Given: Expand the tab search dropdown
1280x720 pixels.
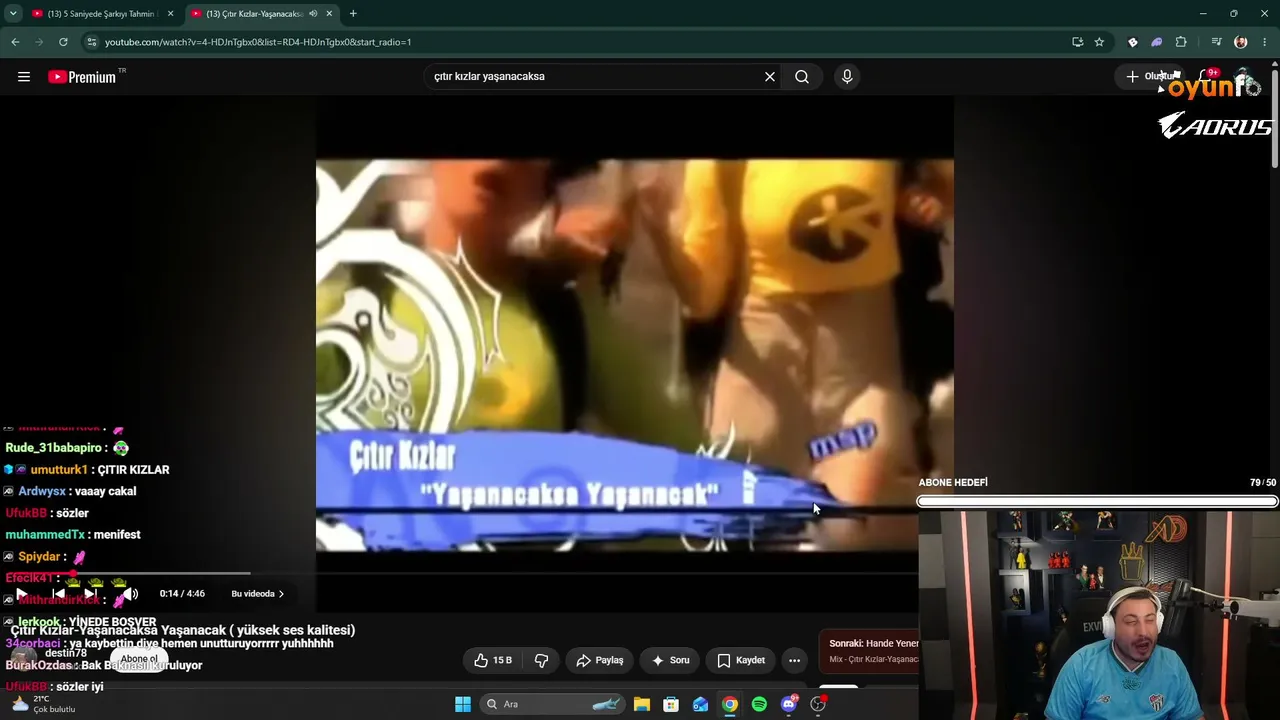Looking at the screenshot, I should [13, 14].
